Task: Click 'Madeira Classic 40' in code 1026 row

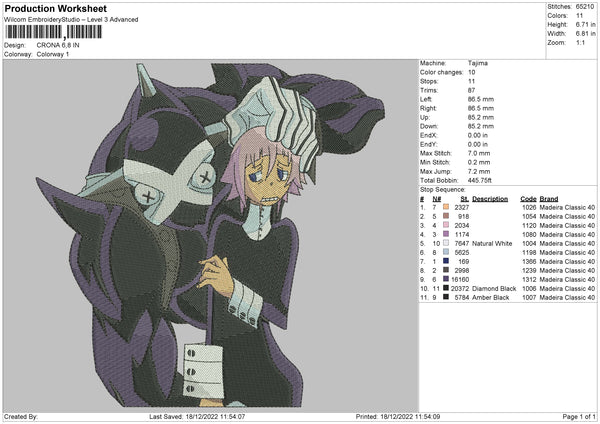Action: click(x=567, y=207)
